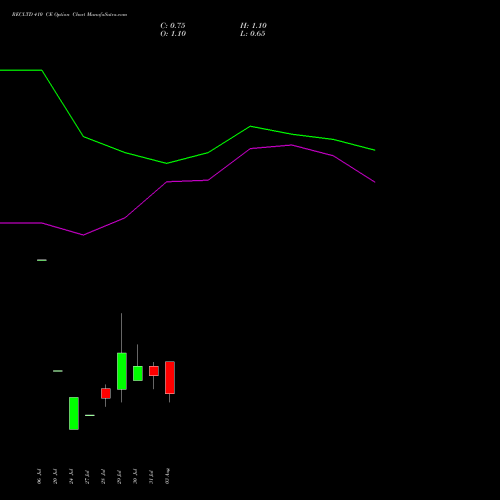The width and height of the screenshot is (500, 500).
Task: Select the close value C: 0.75
Action: 173,26
